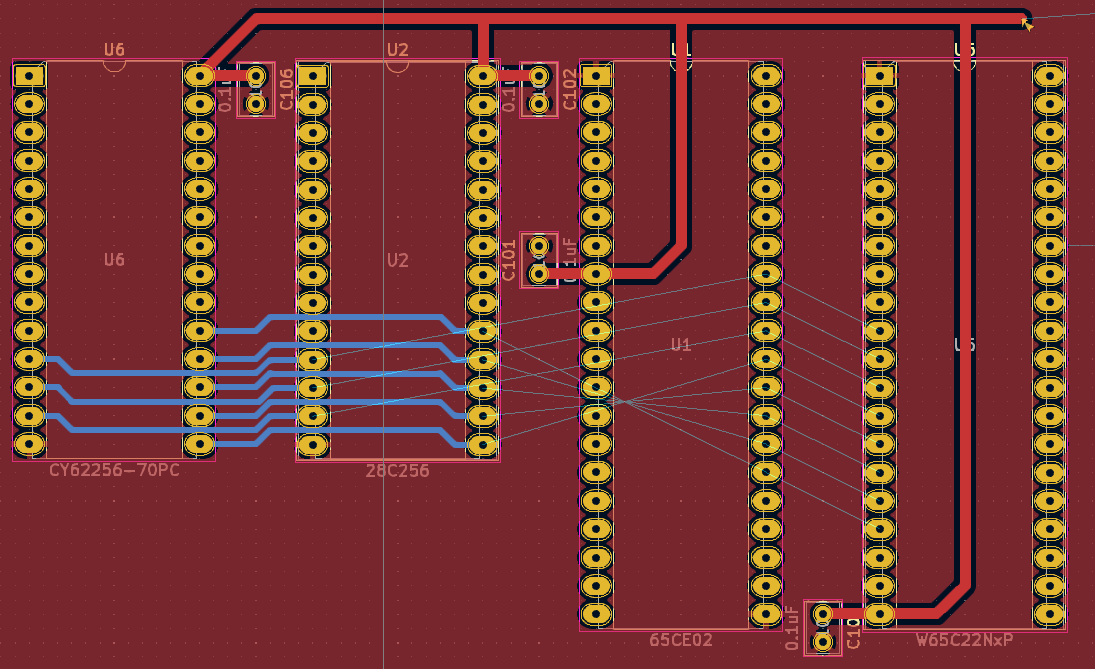The width and height of the screenshot is (1095, 669).
Task: Click the square pin 1 pad of U6
Action: click(x=29, y=75)
